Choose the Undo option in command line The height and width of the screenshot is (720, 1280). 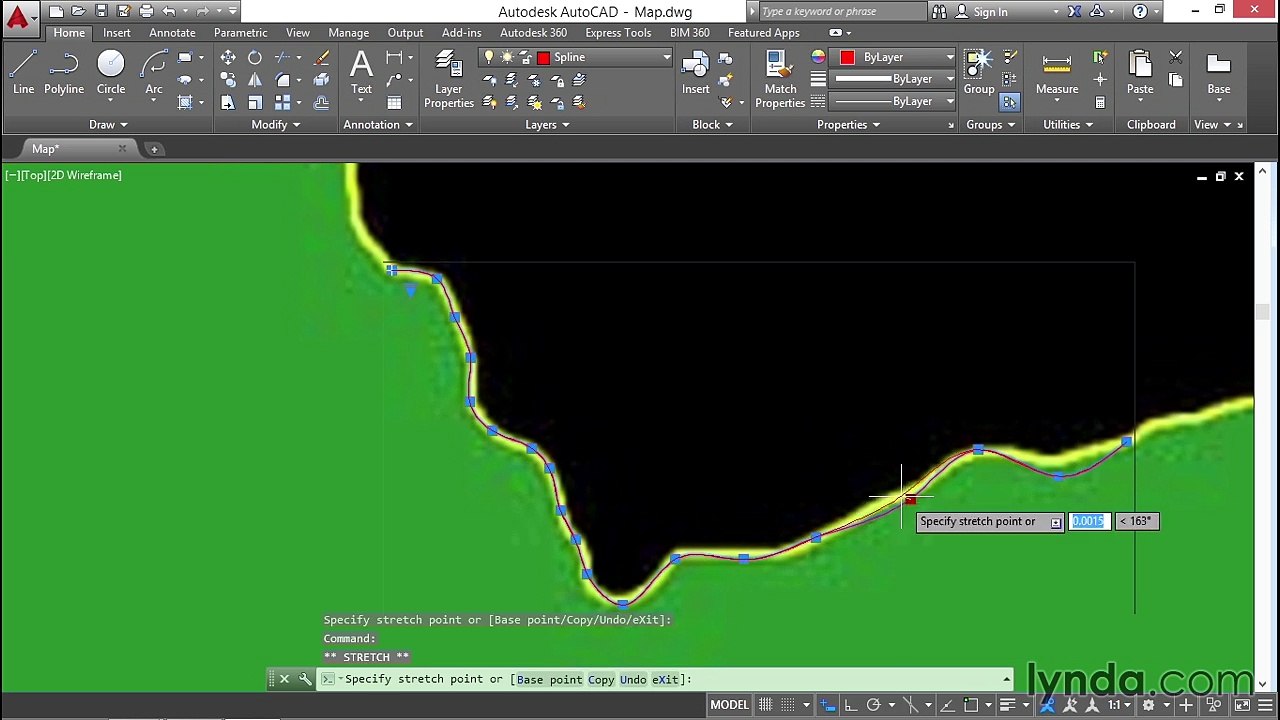(633, 680)
